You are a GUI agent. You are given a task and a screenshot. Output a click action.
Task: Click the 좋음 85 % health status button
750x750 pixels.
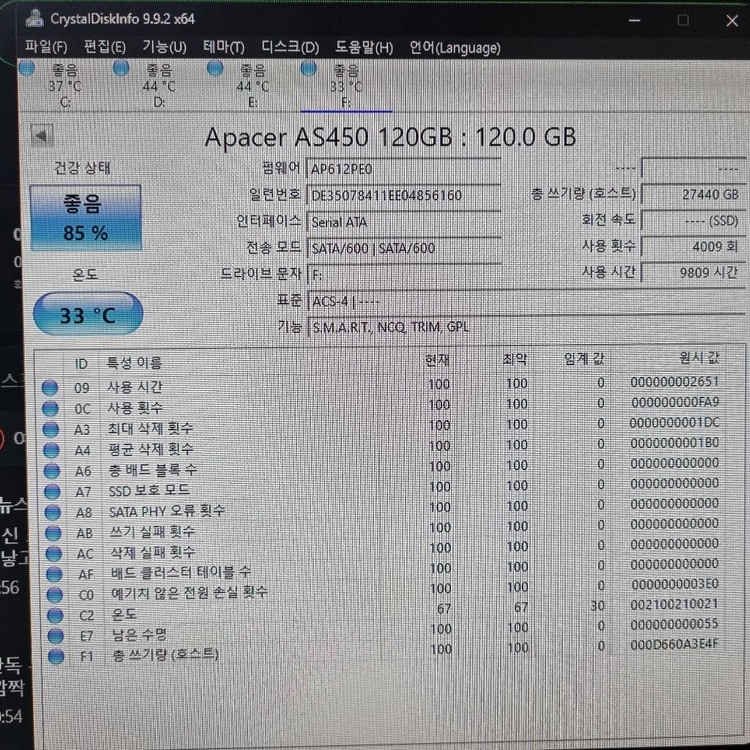(86, 218)
